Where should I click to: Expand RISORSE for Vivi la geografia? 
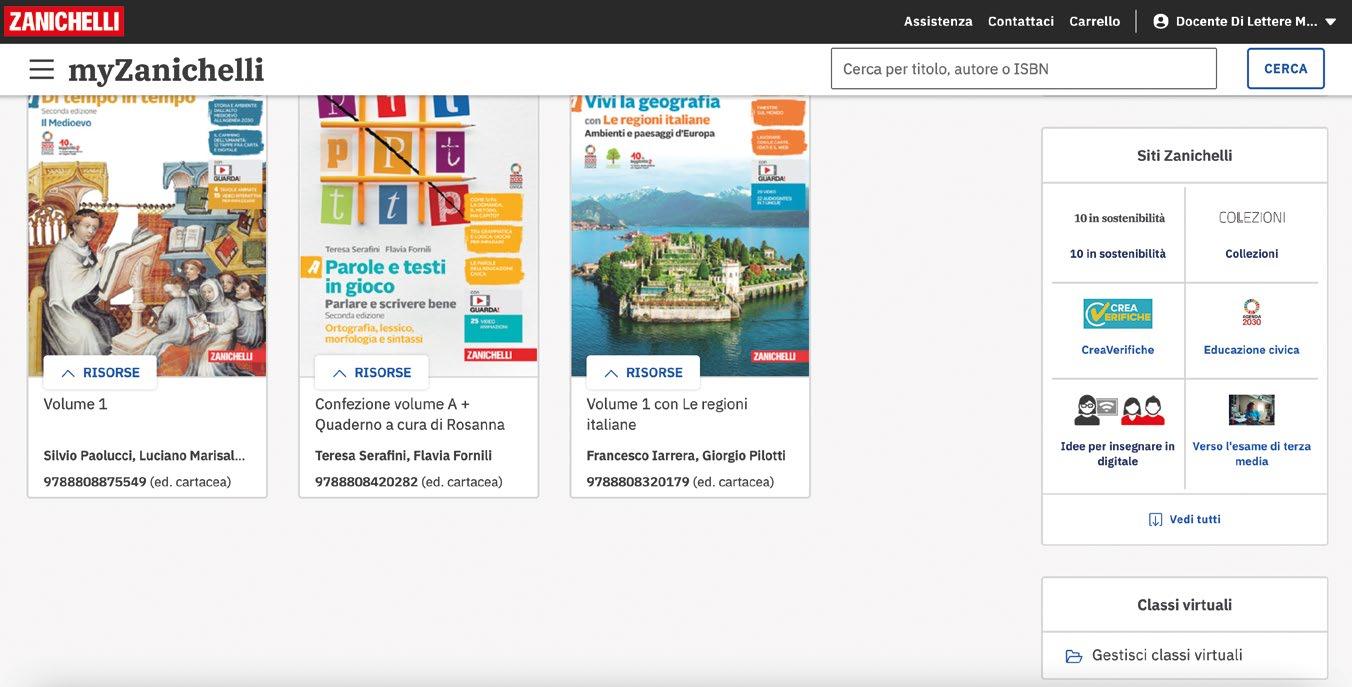pyautogui.click(x=643, y=373)
